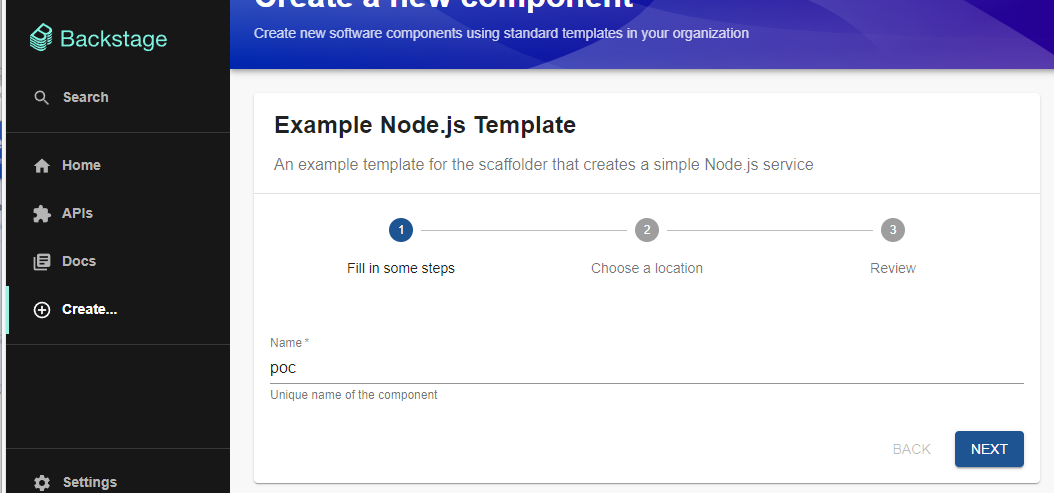Click the search magnifier icon
Viewport: 1054px width, 493px height.
coord(42,98)
